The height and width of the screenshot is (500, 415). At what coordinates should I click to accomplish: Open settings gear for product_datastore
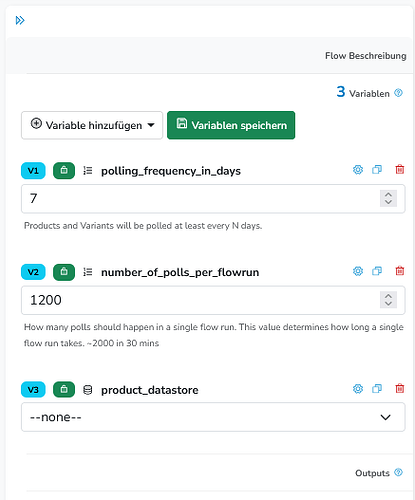[x=358, y=389]
